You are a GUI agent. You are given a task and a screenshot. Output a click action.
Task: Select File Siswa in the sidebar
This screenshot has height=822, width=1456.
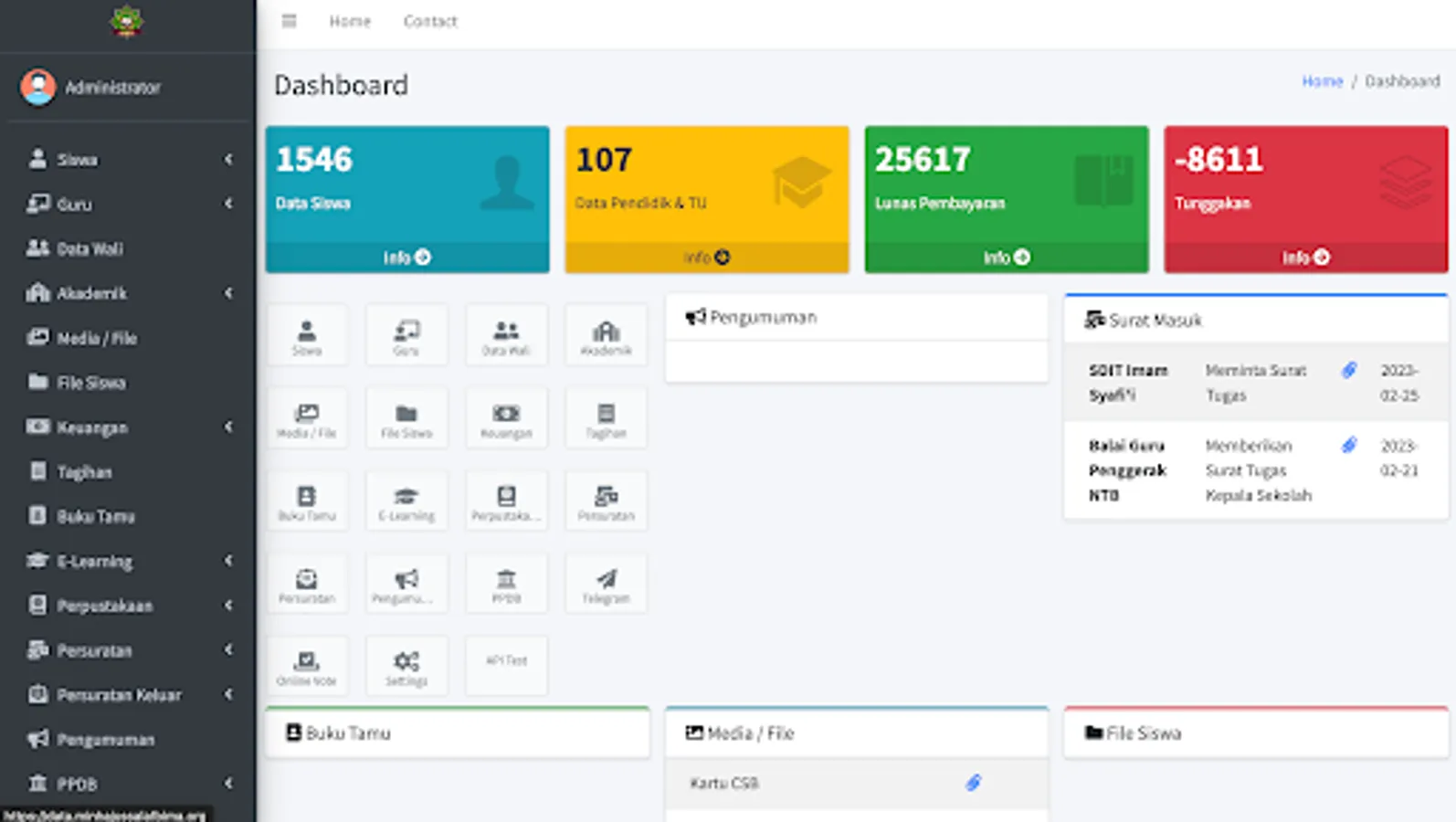click(128, 382)
